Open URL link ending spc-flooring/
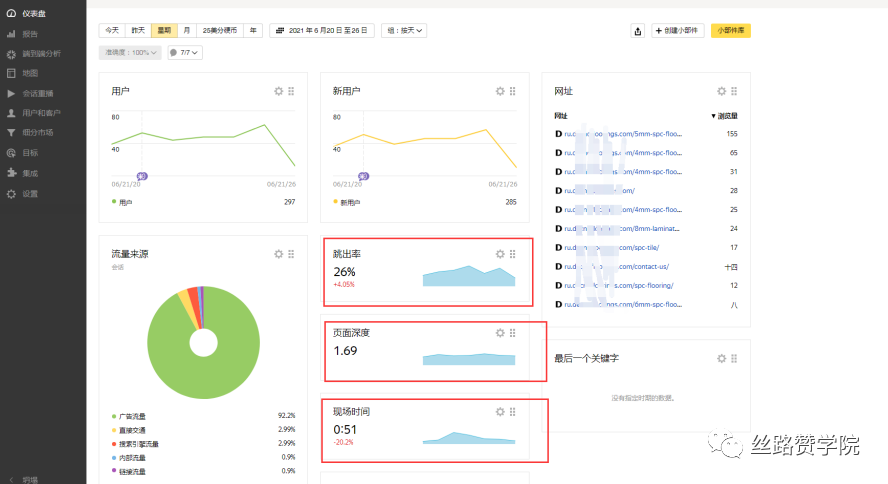This screenshot has width=888, height=484. click(619, 285)
